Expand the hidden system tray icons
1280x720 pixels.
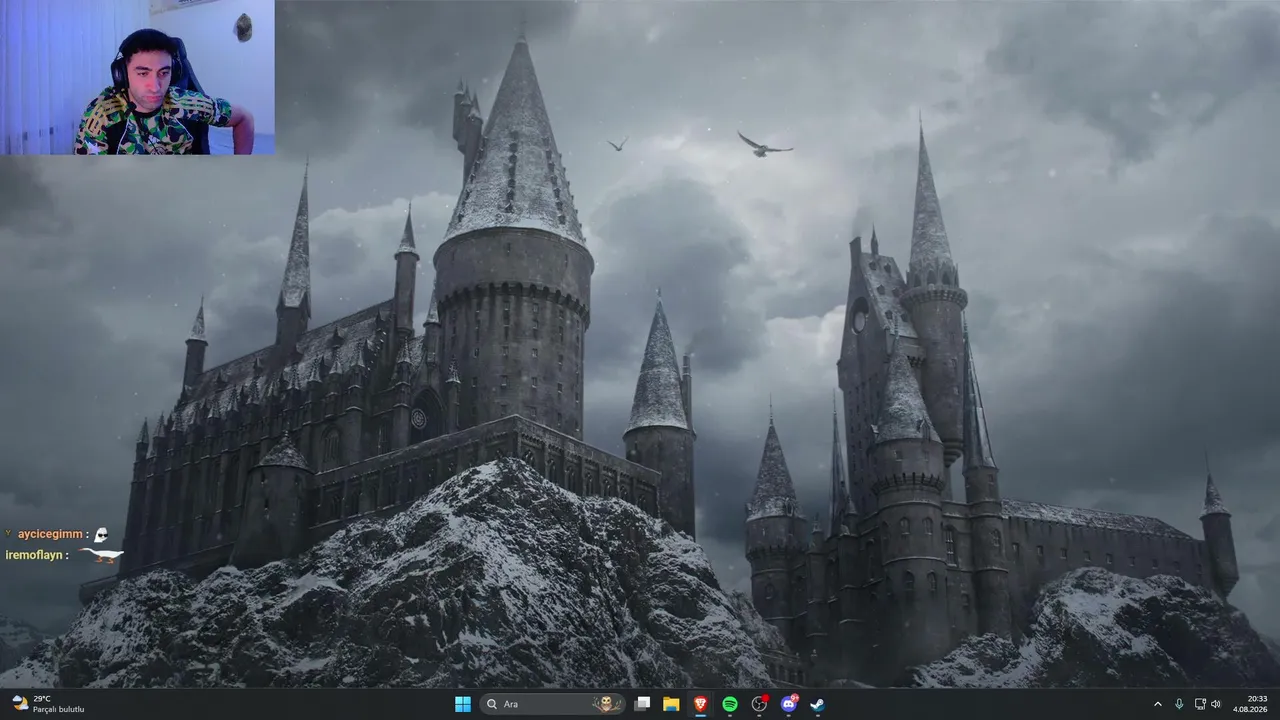[x=1158, y=704]
